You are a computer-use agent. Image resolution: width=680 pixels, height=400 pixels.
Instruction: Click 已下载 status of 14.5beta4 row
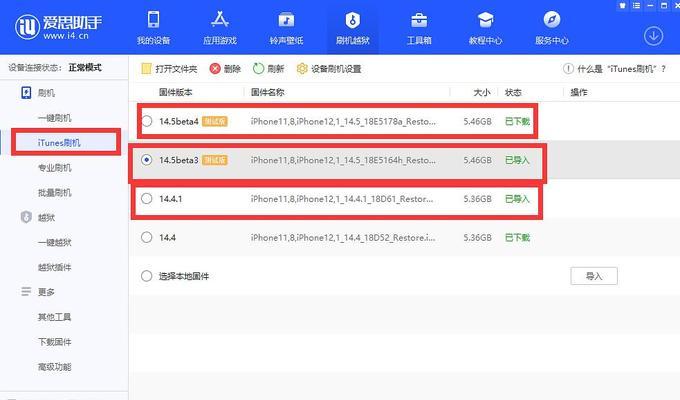(517, 121)
